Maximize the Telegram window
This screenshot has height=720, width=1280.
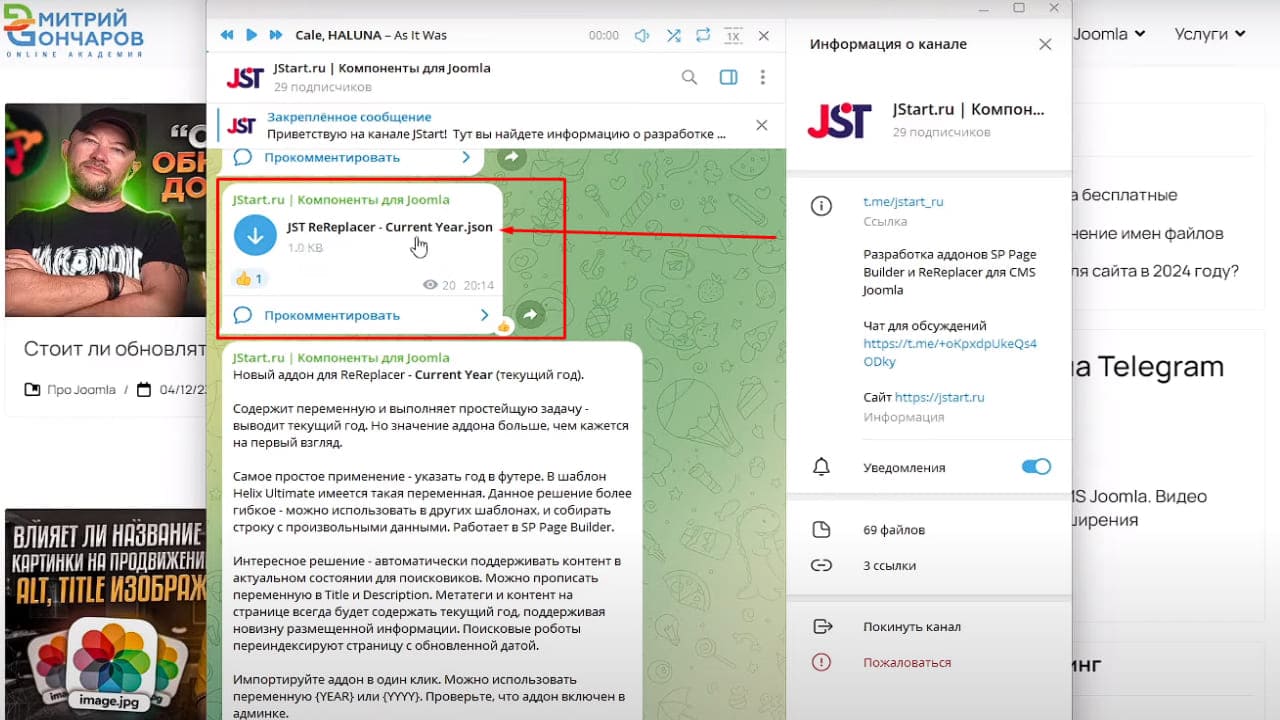pos(1019,7)
